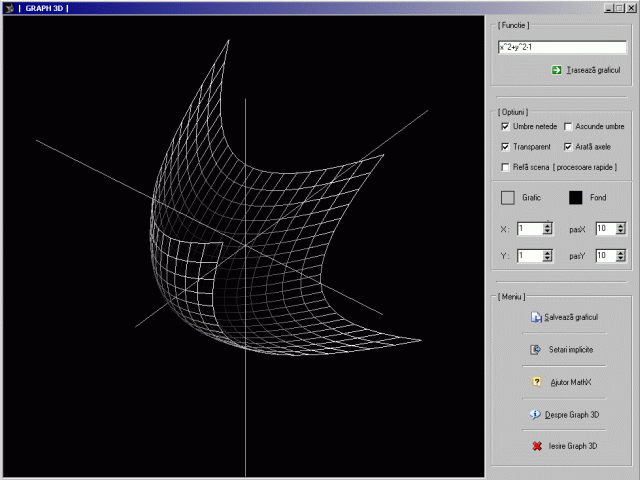Open the black Fond color swatch
The width and height of the screenshot is (640, 480).
pos(576,198)
